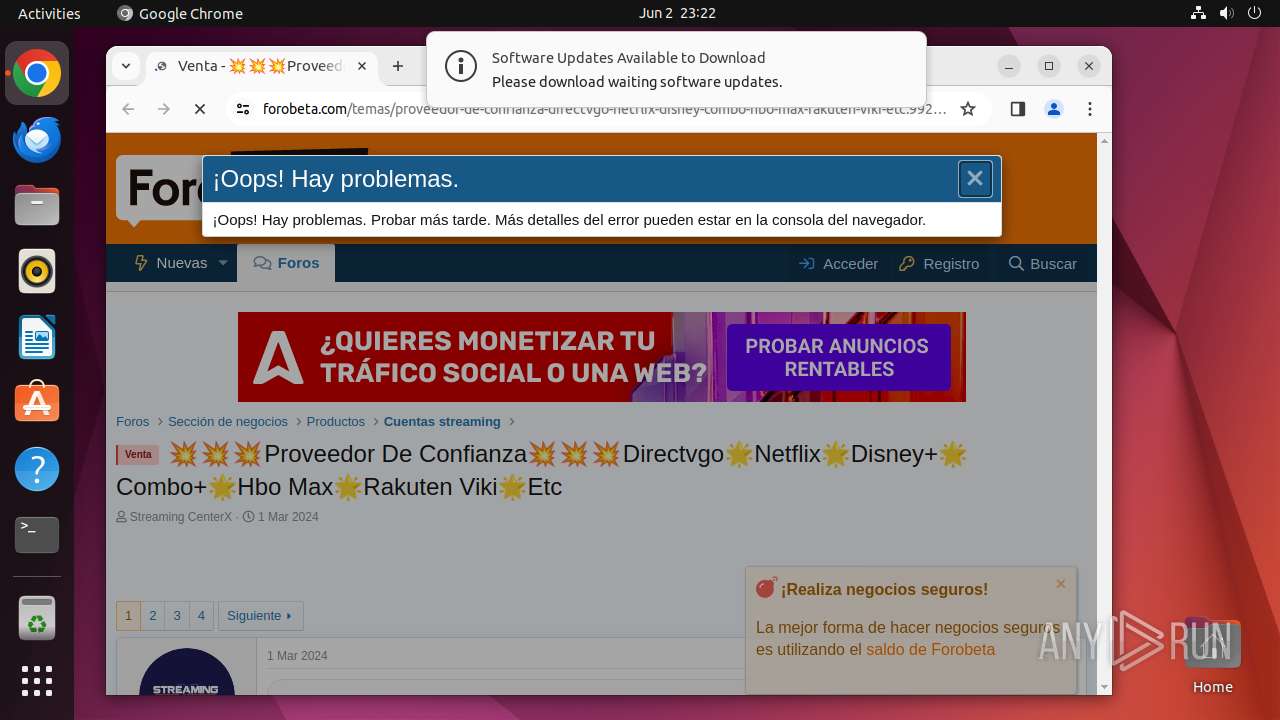
Task: Dismiss the Realiza negocios seguros notice
Action: click(1061, 584)
